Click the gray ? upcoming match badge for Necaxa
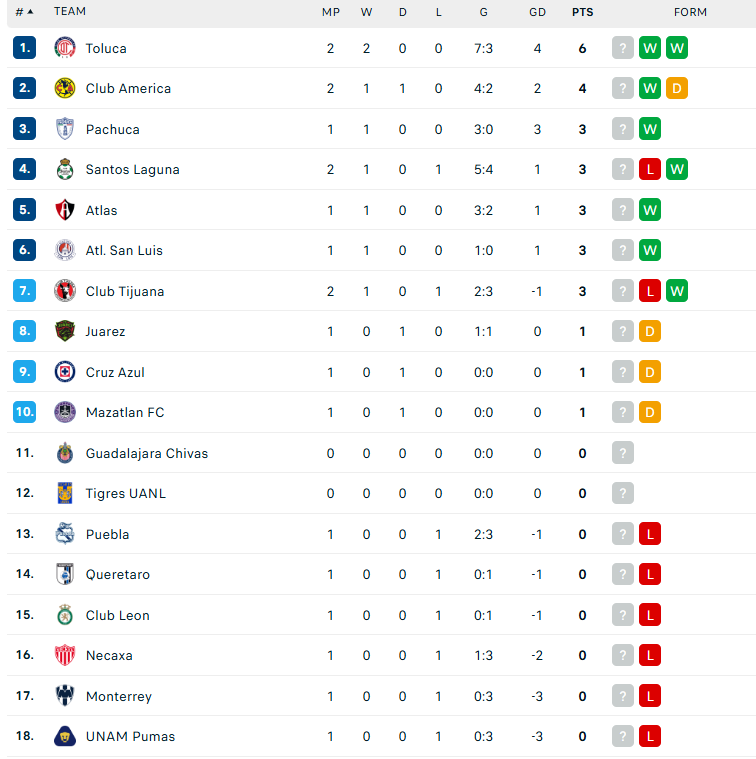The image size is (756, 759). point(622,655)
